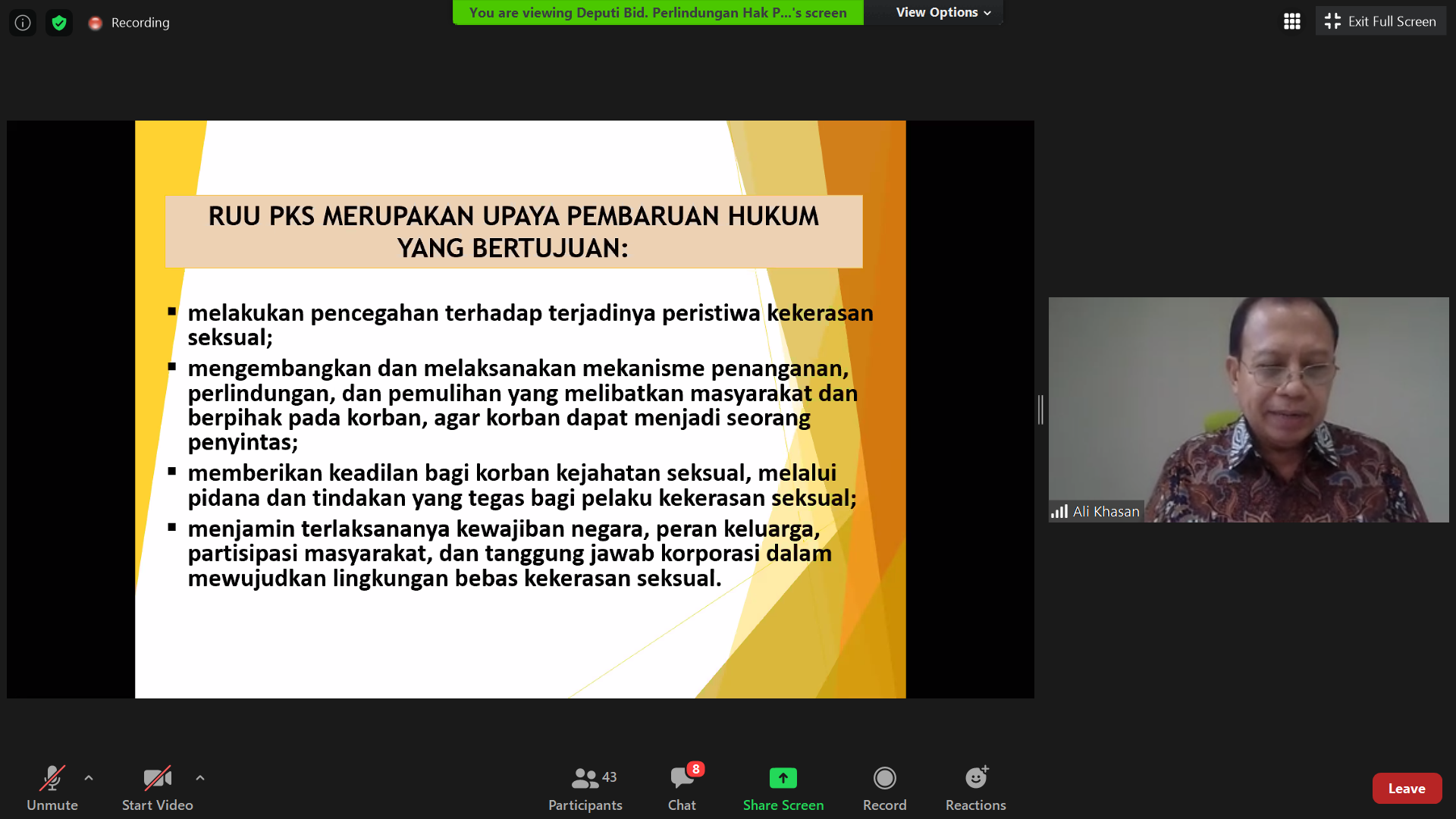Select Ali Khasan's video thumbnail

tap(1248, 409)
